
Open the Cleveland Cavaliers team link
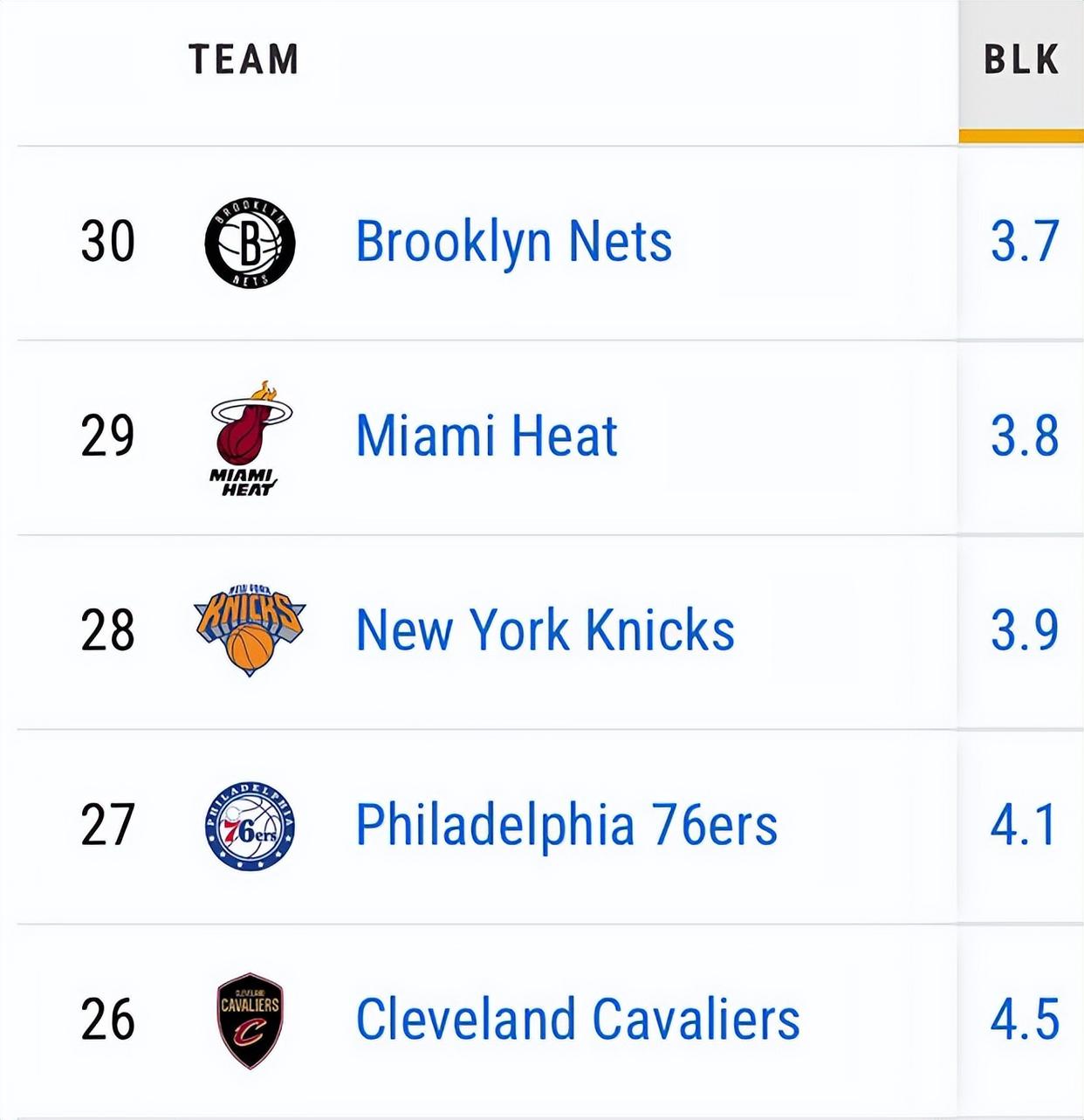point(577,1020)
